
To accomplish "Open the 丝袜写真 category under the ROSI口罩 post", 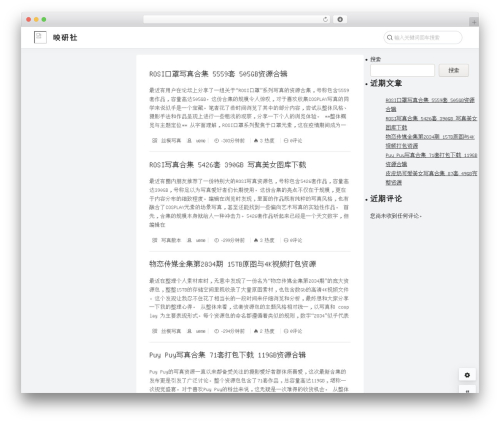I will (x=171, y=141).
